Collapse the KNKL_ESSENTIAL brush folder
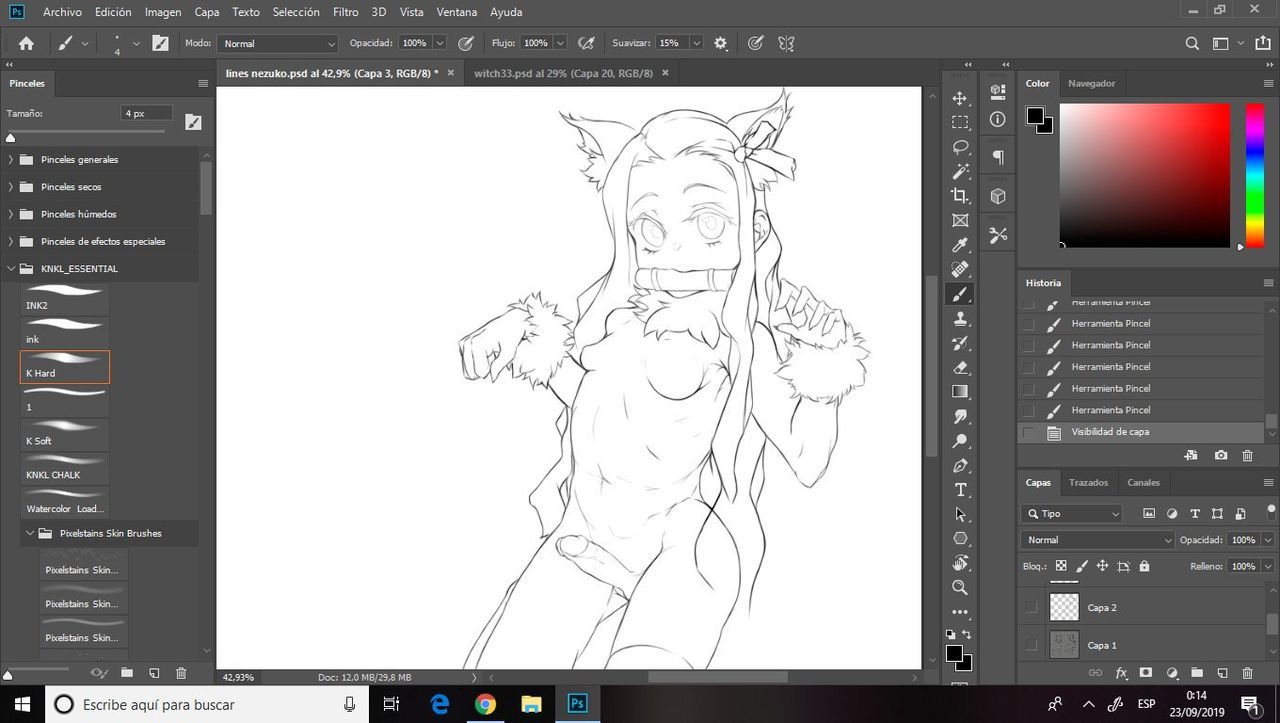This screenshot has width=1280, height=723. pos(11,268)
